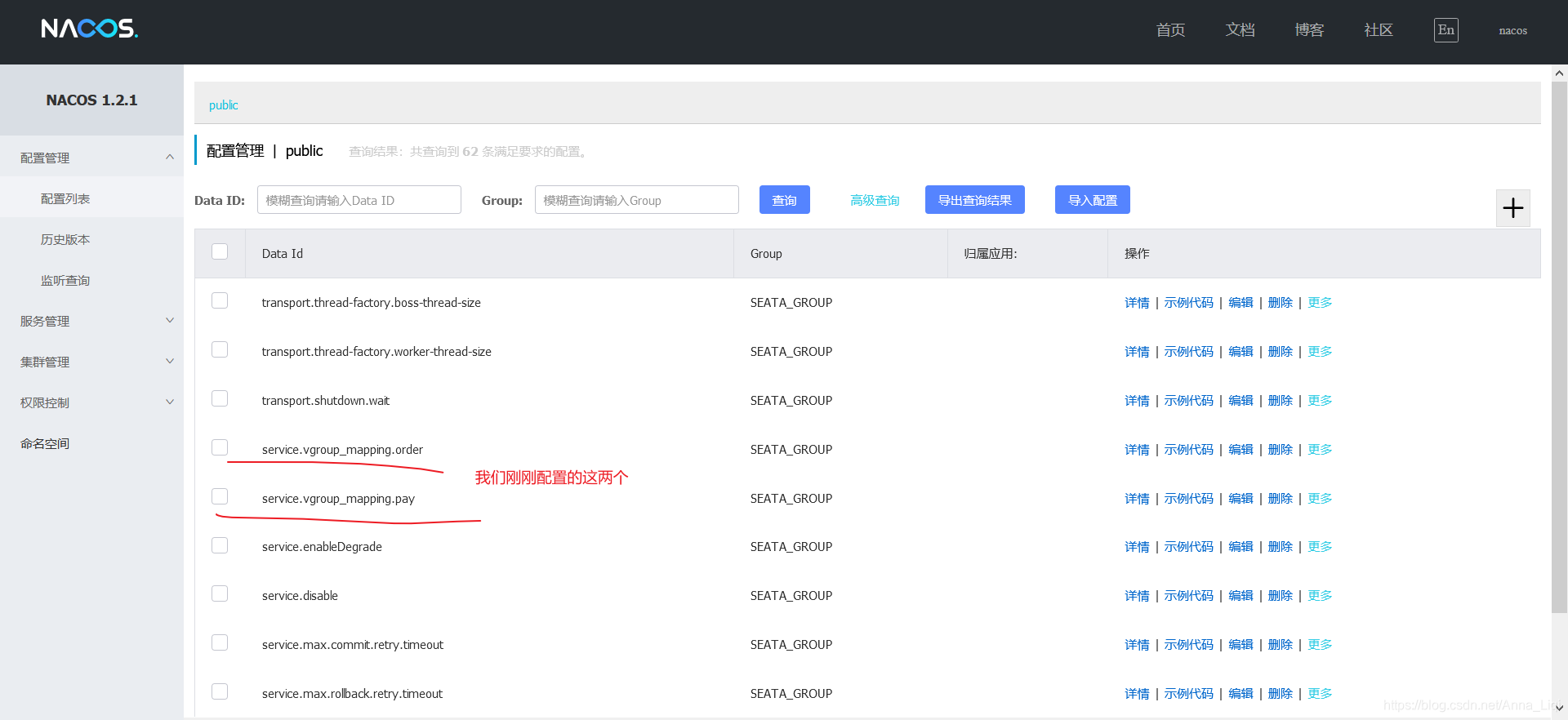Click the 导入配置 button

[x=1093, y=200]
